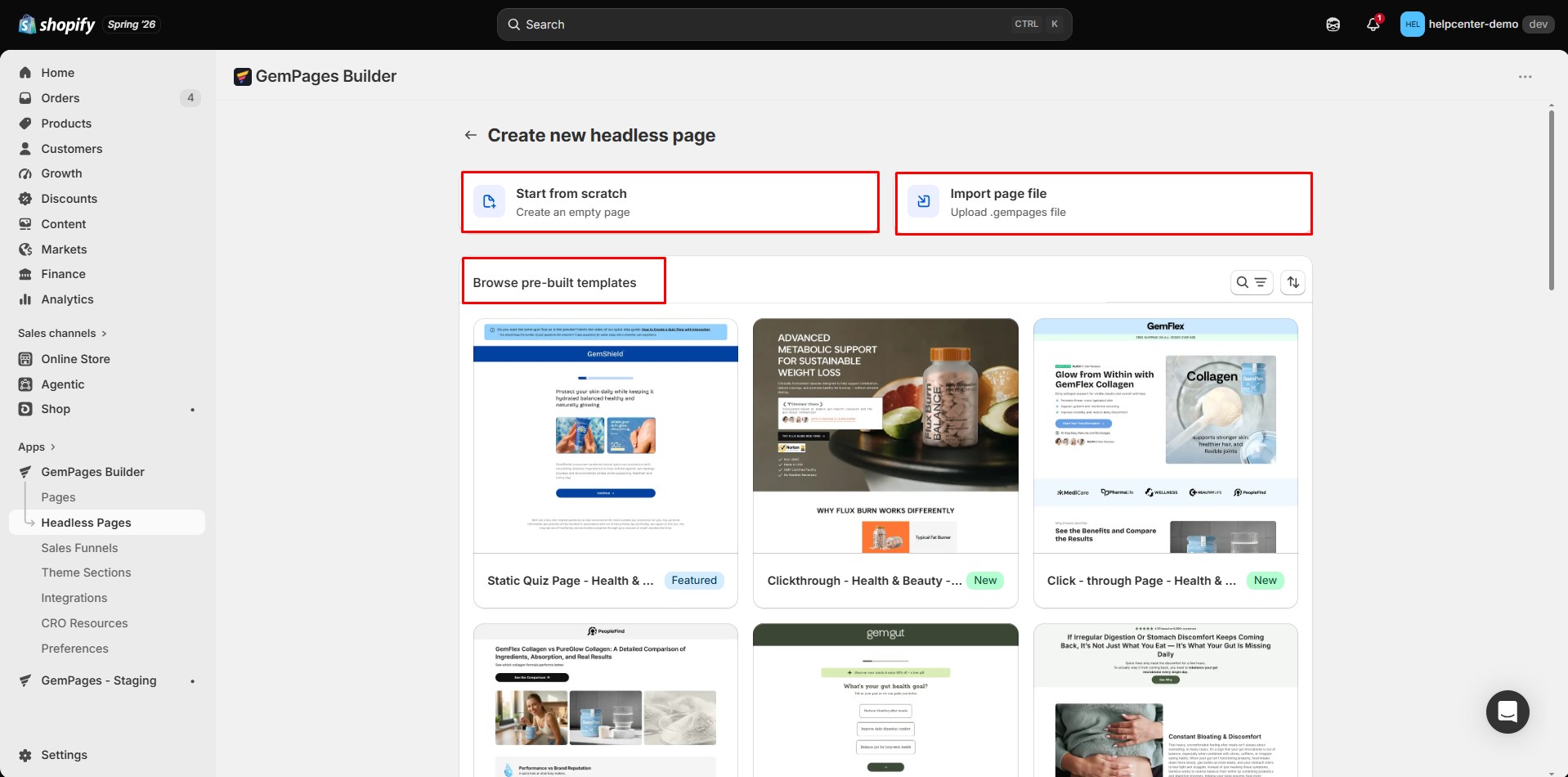
Task: Select Static Quiz Page template thumbnail
Action: tap(606, 436)
